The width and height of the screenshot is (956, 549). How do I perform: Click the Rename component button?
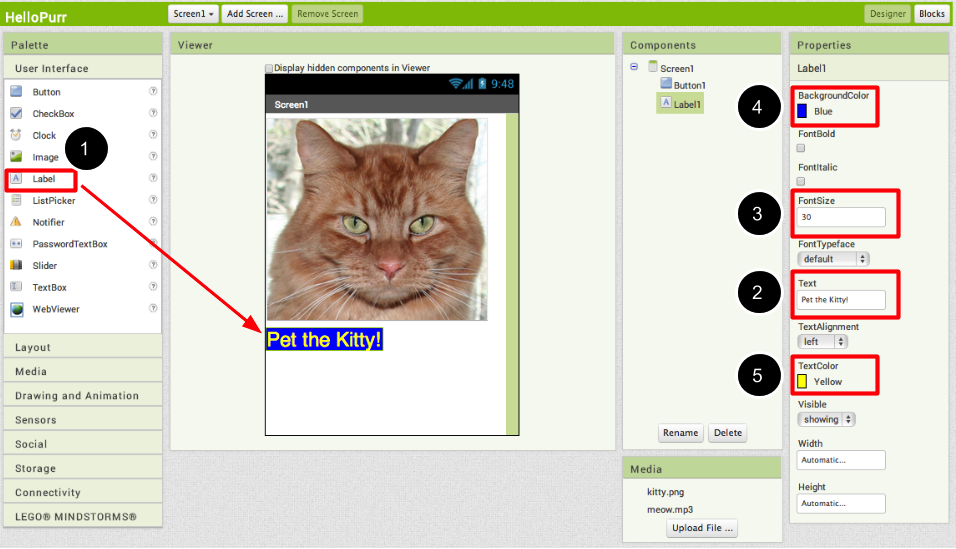pyautogui.click(x=680, y=432)
